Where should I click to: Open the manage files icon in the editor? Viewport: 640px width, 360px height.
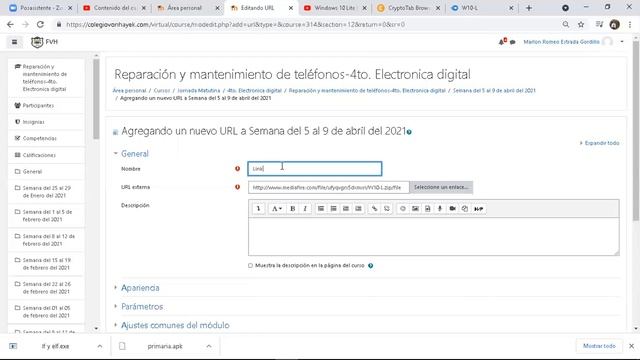click(464, 209)
